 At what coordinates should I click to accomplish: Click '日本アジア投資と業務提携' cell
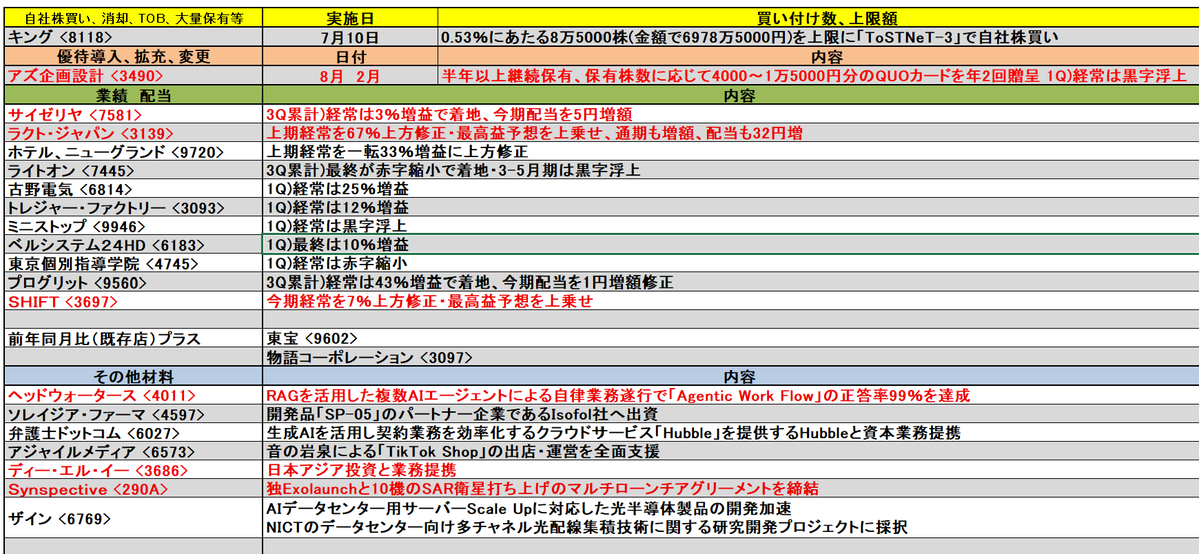coord(731,470)
